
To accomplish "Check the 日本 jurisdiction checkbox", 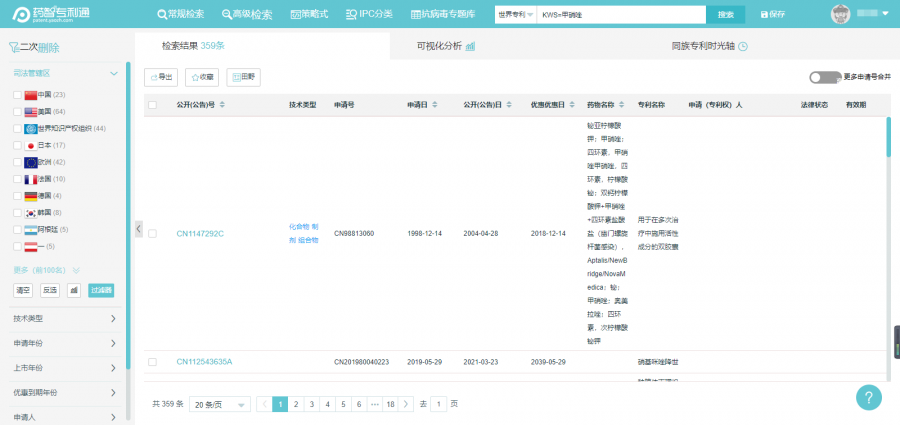I will point(18,145).
